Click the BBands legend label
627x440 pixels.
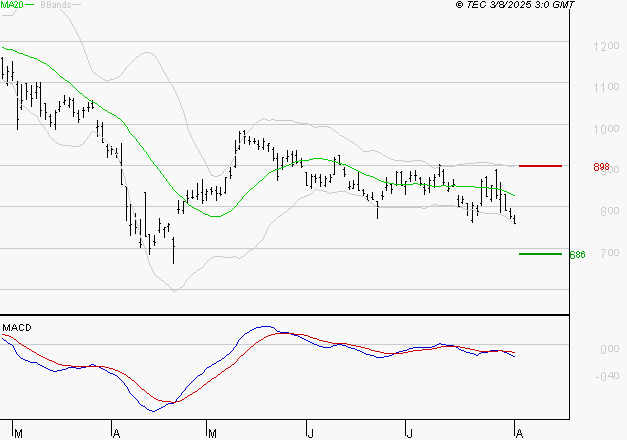coord(56,5)
